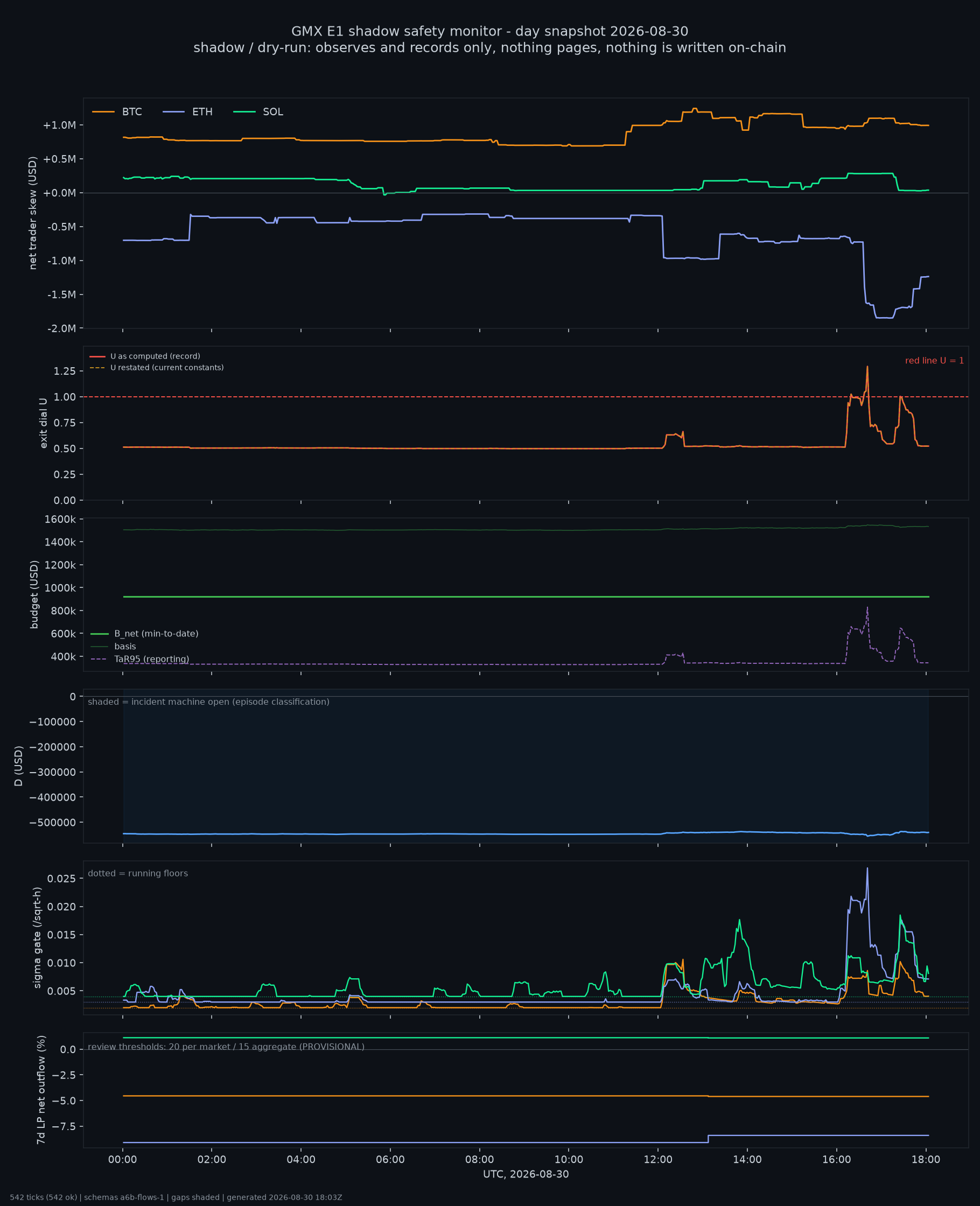The height and width of the screenshot is (1206, 980).
Task: Select the 'basis' legend label
Action: 125,647
